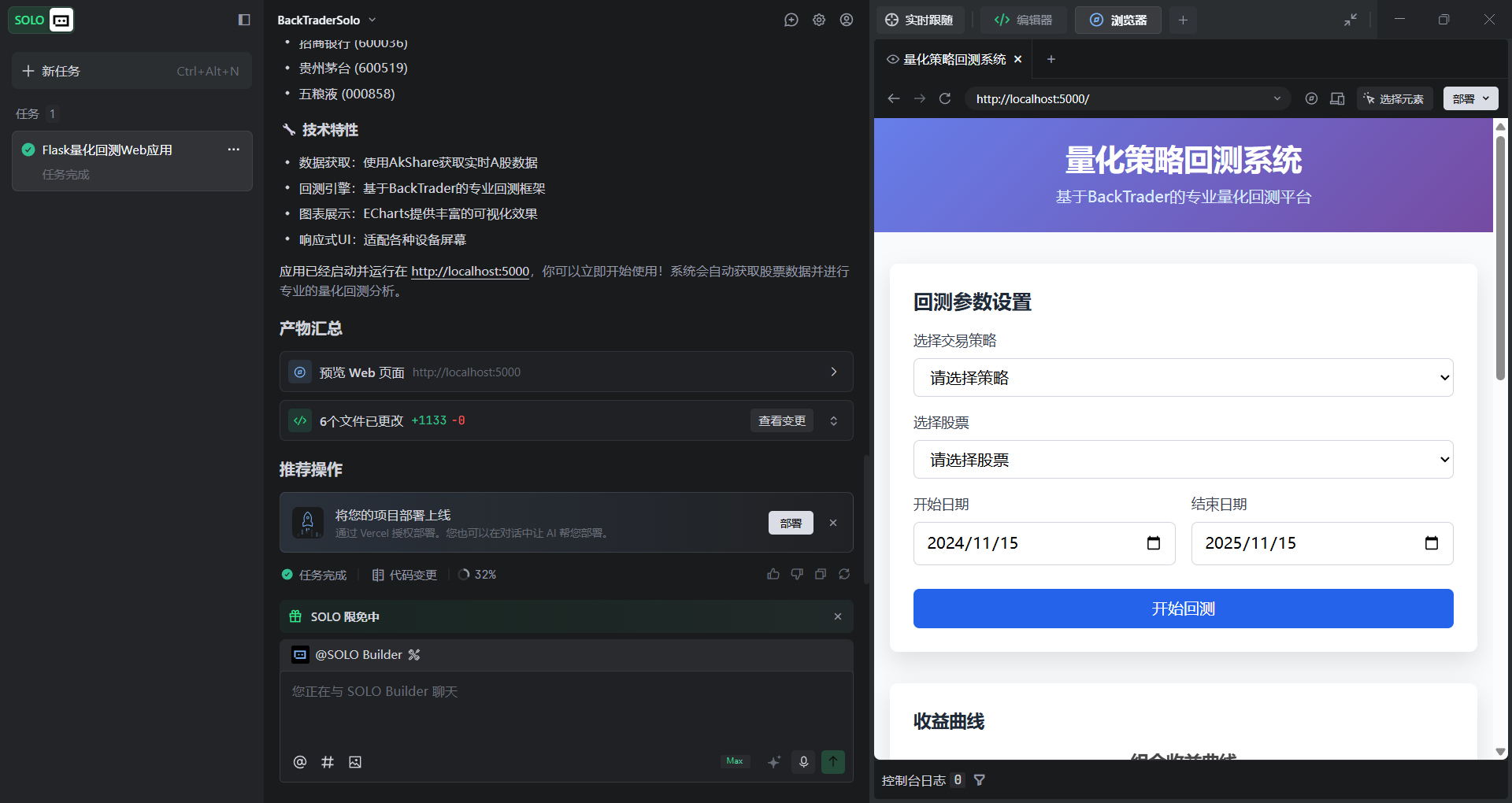Viewport: 1512px width, 803px height.
Task: Switch to the 编辑器 tab
Action: click(1023, 20)
